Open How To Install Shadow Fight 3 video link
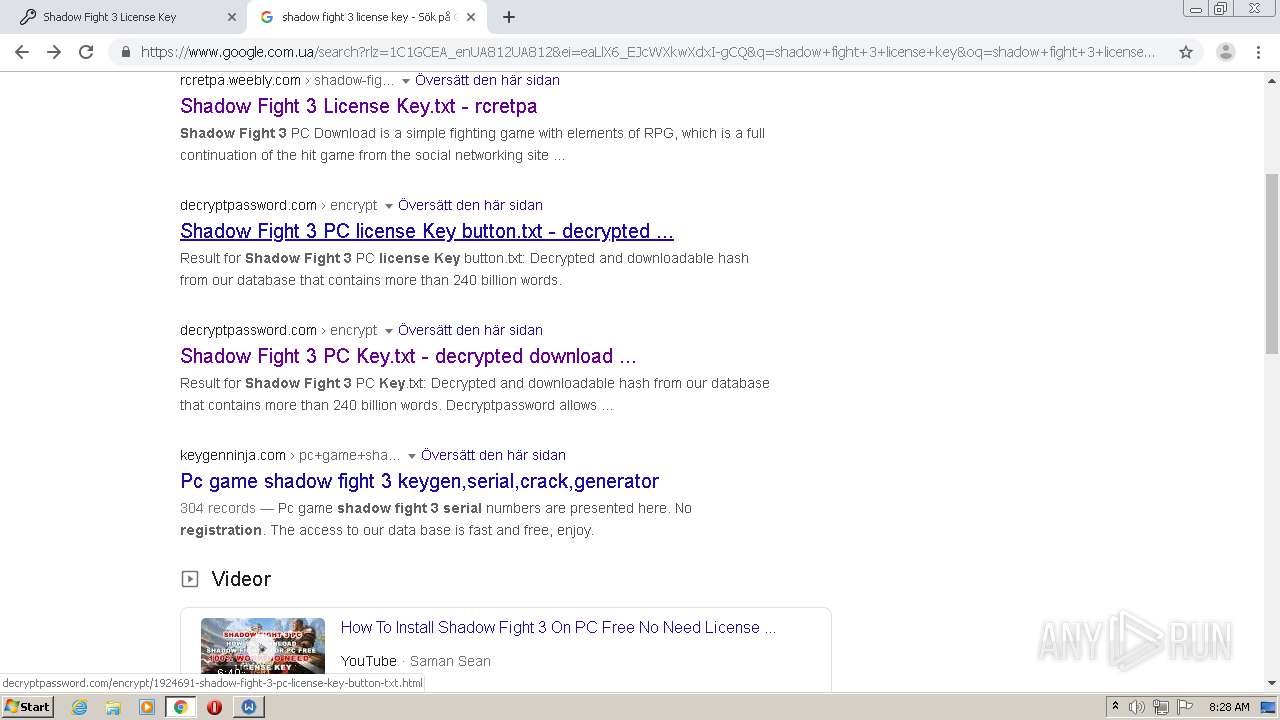Viewport: 1280px width, 720px height. [x=558, y=627]
